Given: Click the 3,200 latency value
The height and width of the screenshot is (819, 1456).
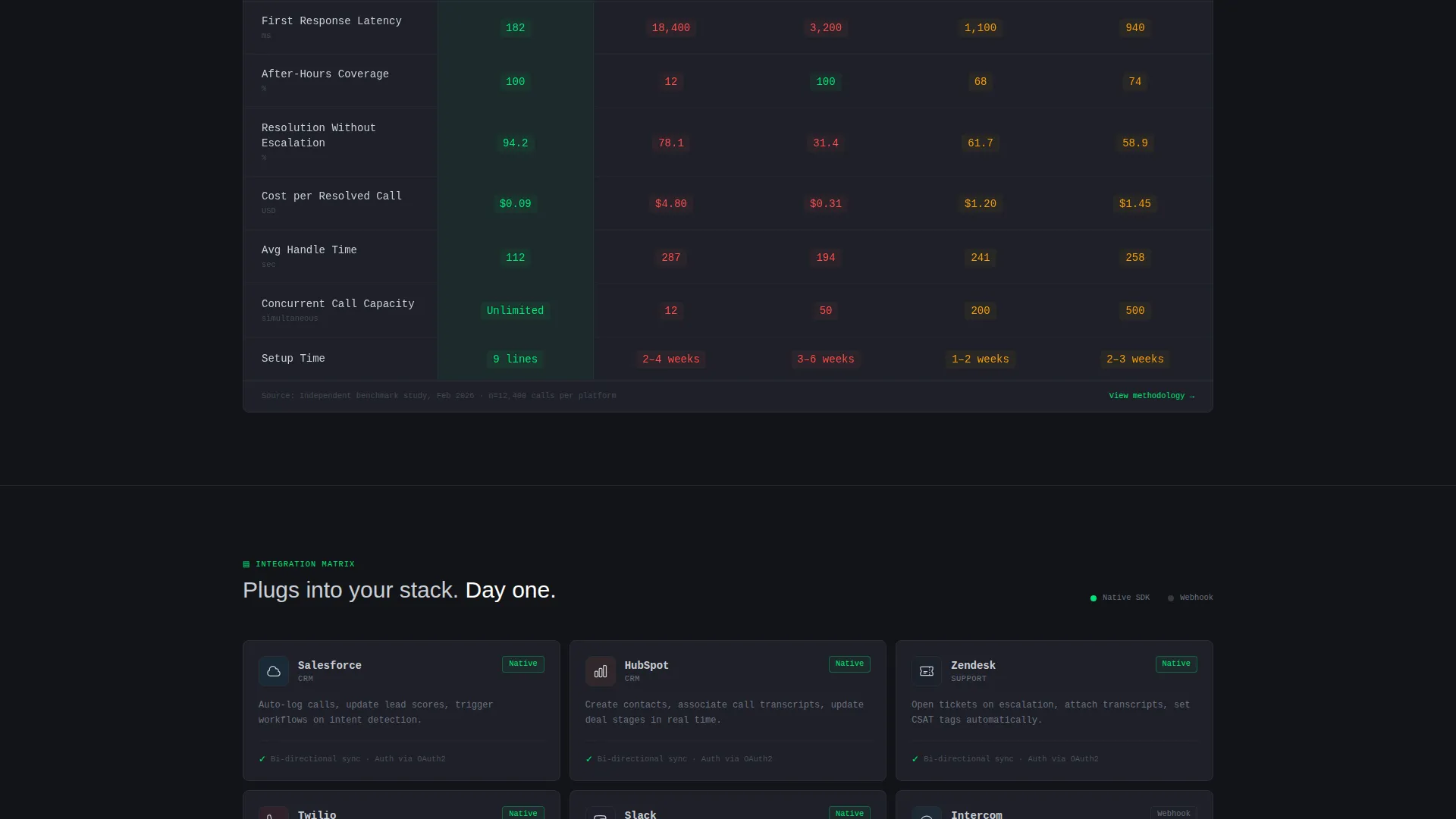Looking at the screenshot, I should pos(826,28).
